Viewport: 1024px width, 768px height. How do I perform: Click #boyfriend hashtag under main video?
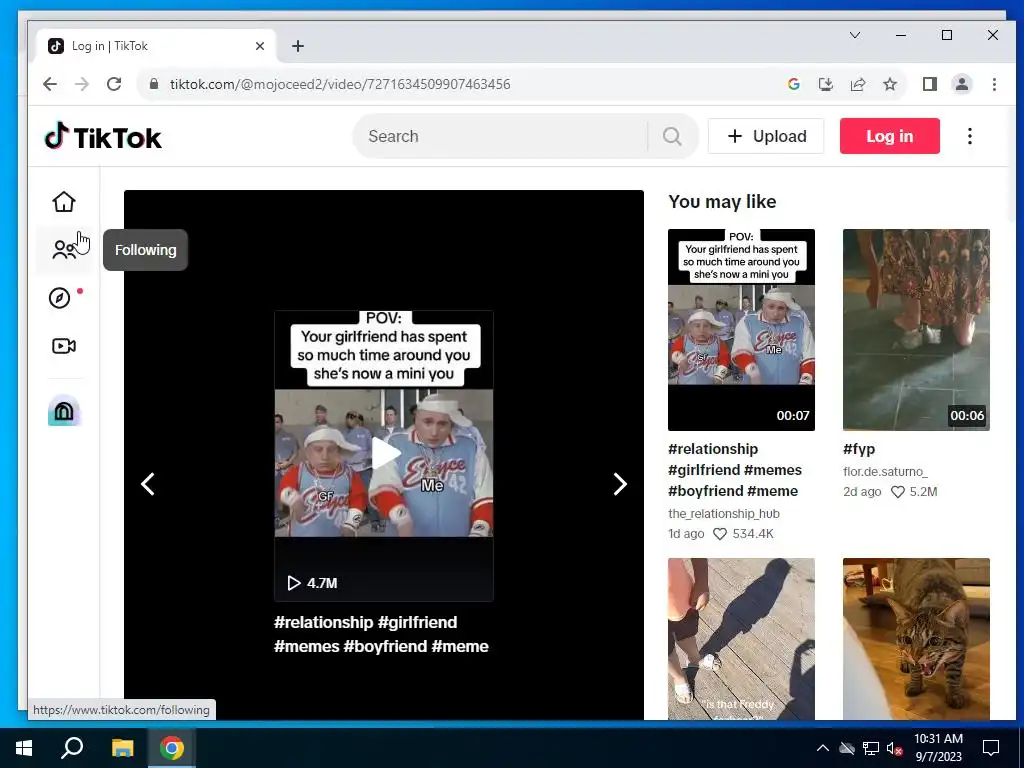tap(385, 647)
